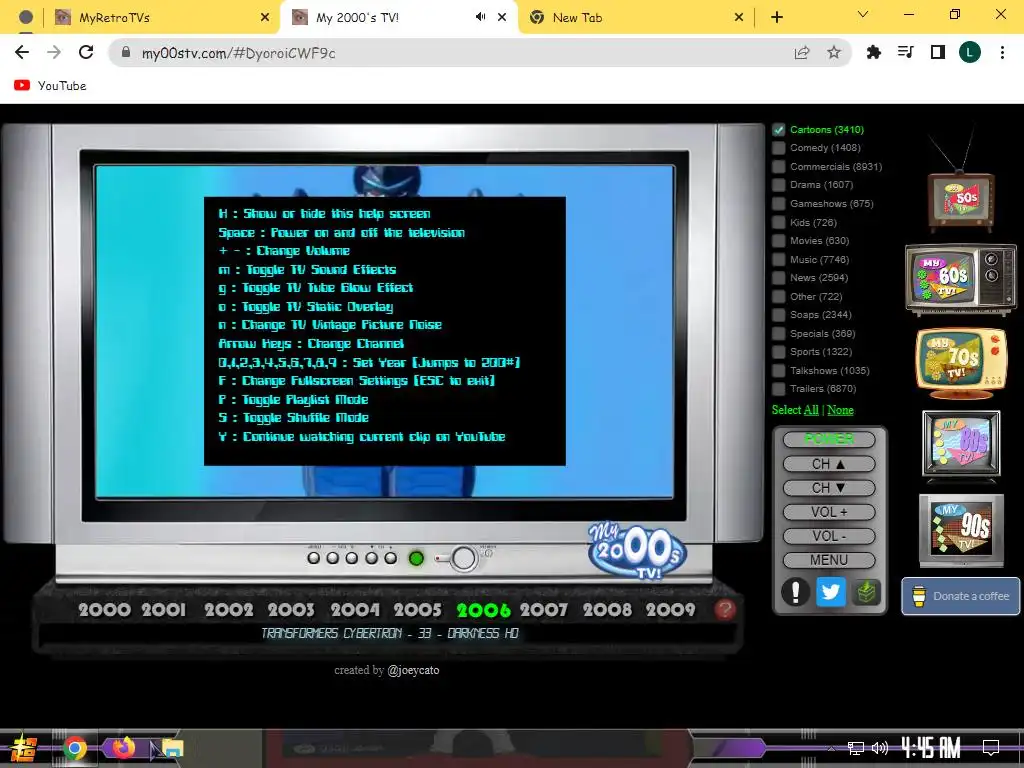This screenshot has height=768, width=1024.
Task: Check the Drama (1607) checkbox
Action: 778,185
